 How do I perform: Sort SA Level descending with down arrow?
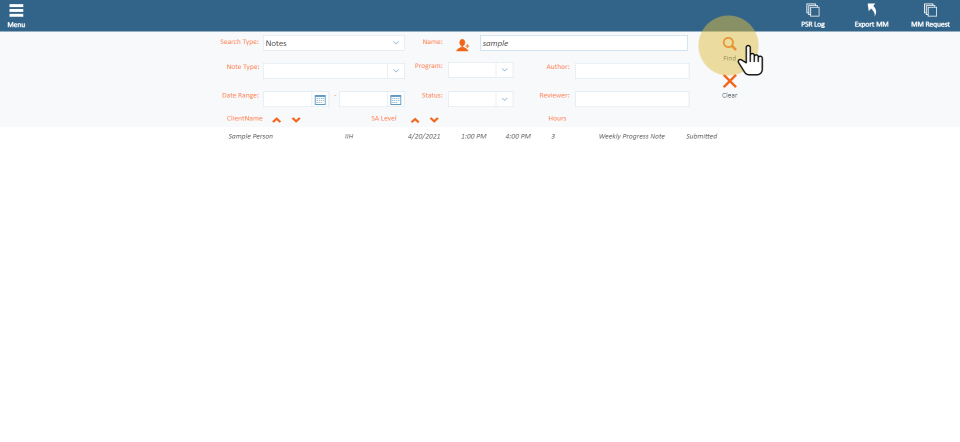click(434, 120)
